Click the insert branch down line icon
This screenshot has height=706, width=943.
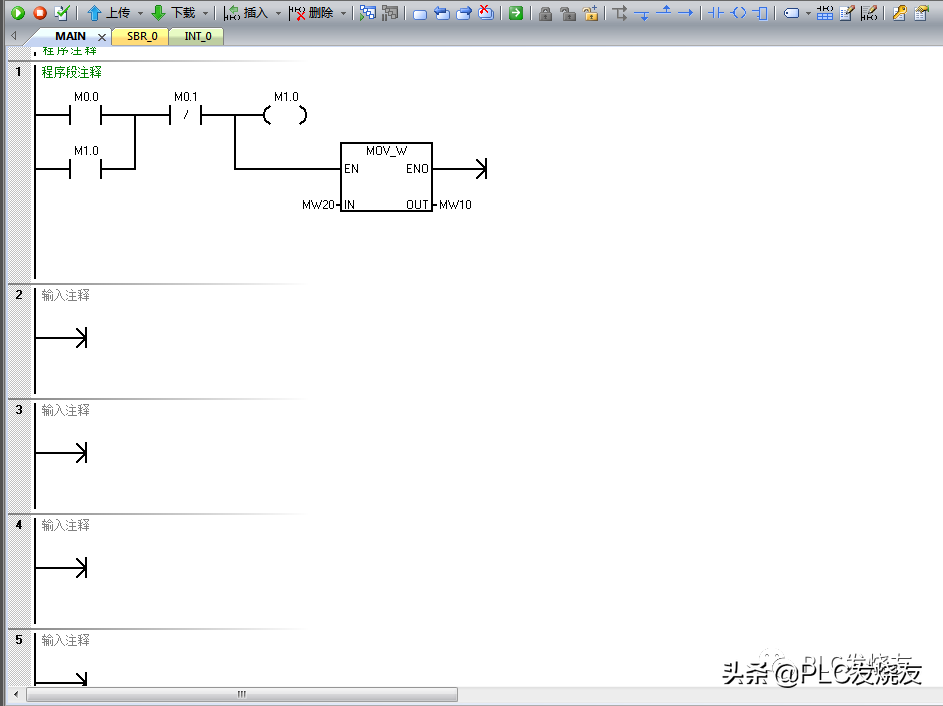click(642, 13)
